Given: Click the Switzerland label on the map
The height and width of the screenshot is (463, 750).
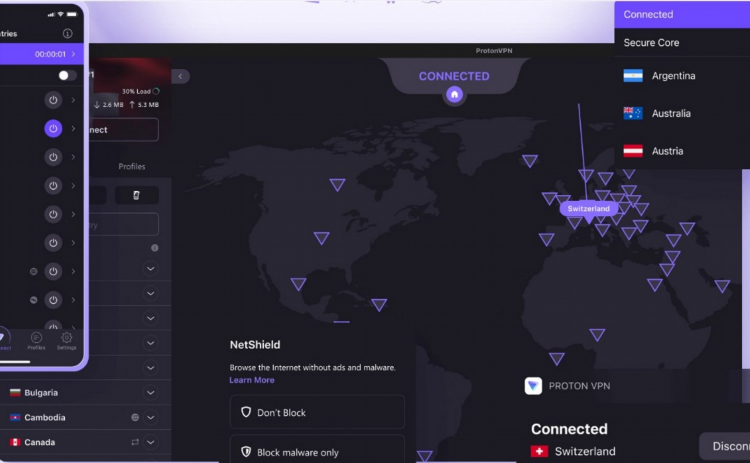Looking at the screenshot, I should (588, 209).
